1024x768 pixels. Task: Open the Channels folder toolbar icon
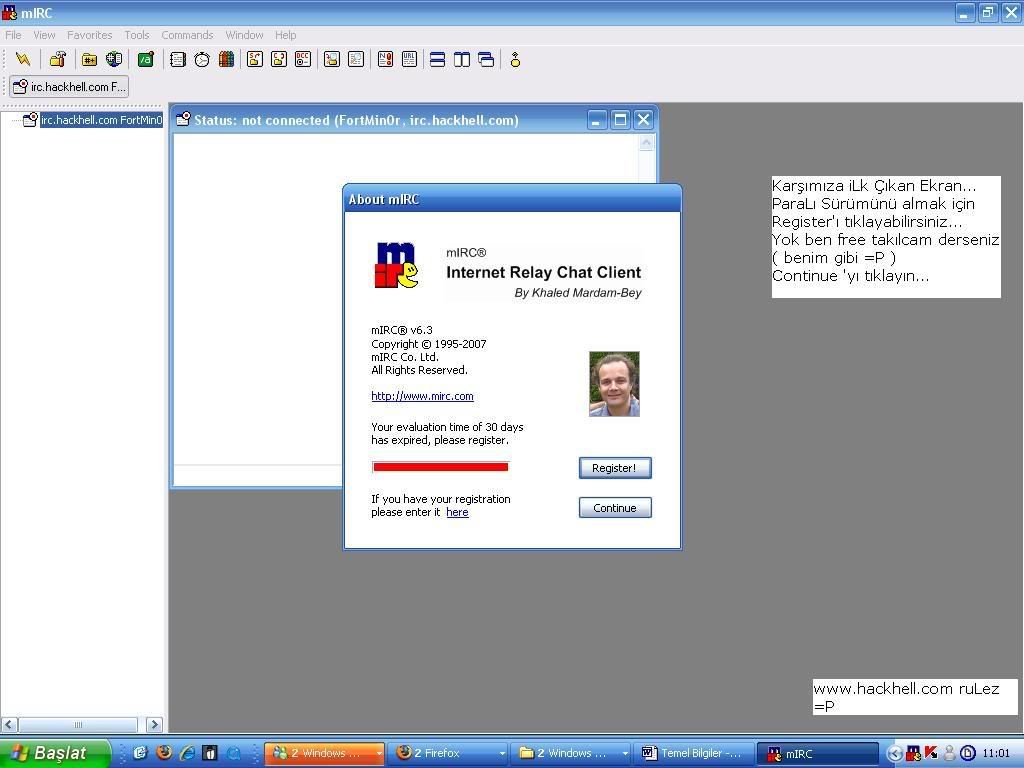89,60
